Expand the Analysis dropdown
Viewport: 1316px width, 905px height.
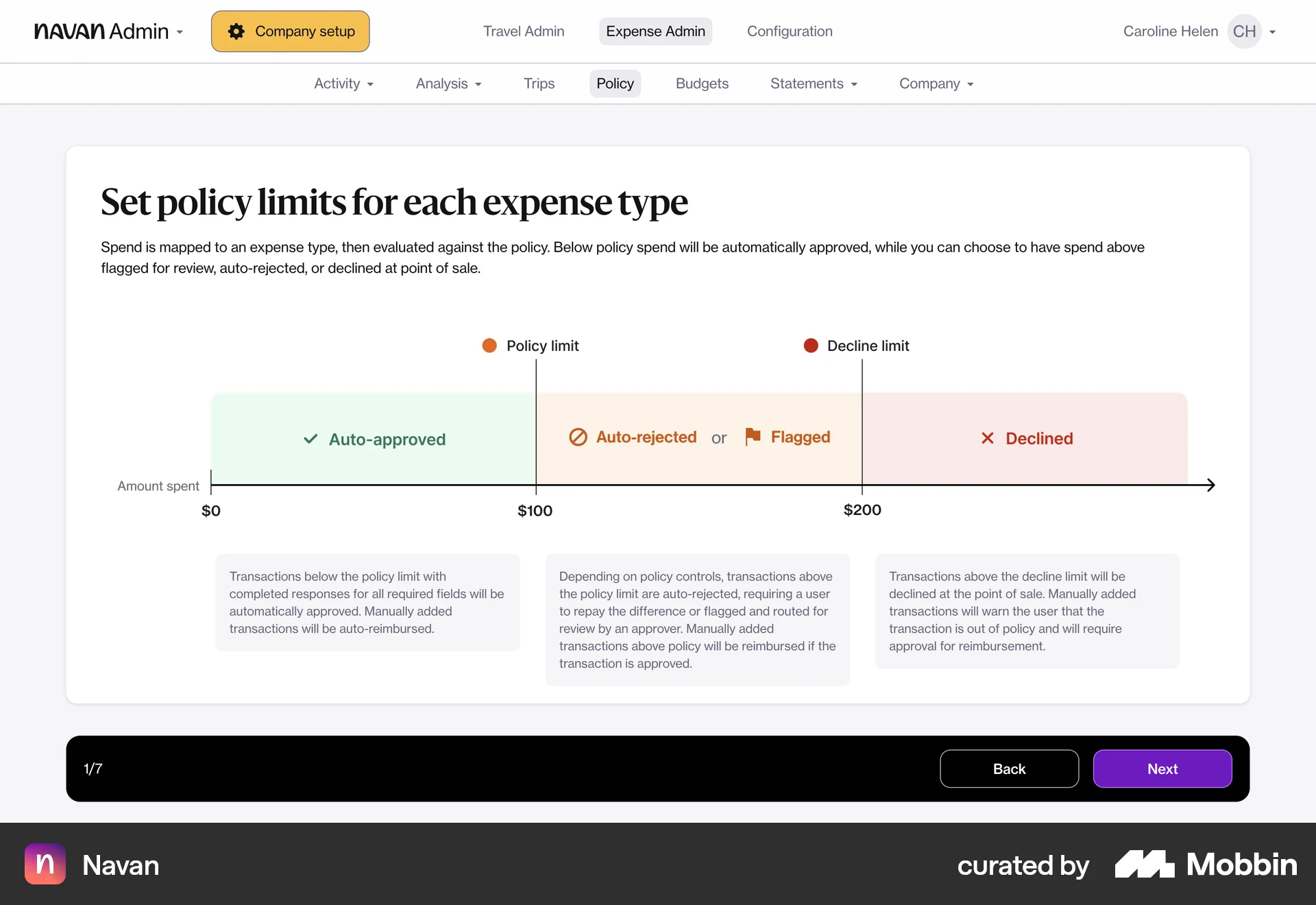(x=448, y=84)
